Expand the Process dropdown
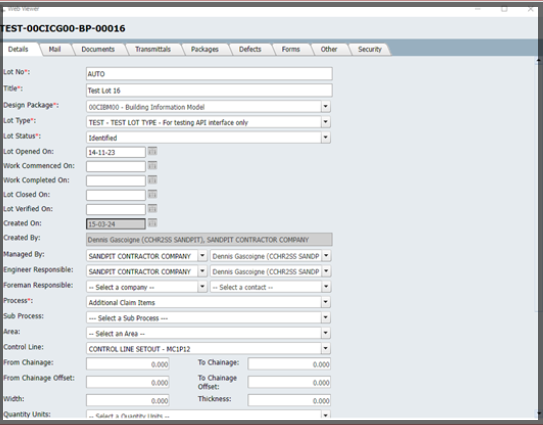 [x=326, y=302]
